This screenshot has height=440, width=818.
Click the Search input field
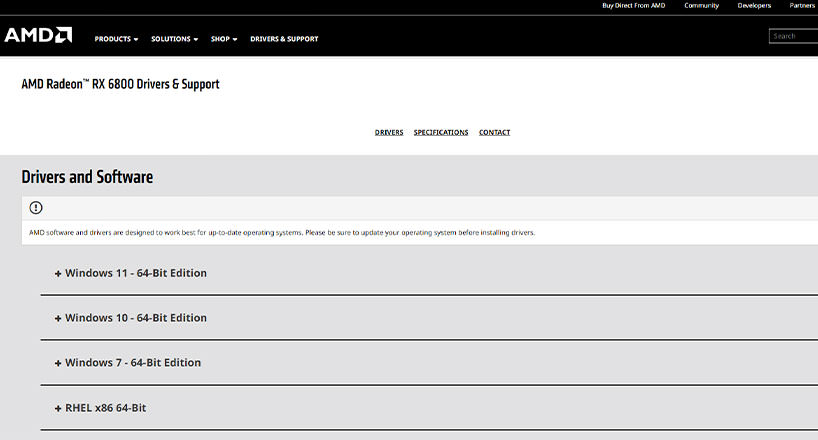[793, 36]
